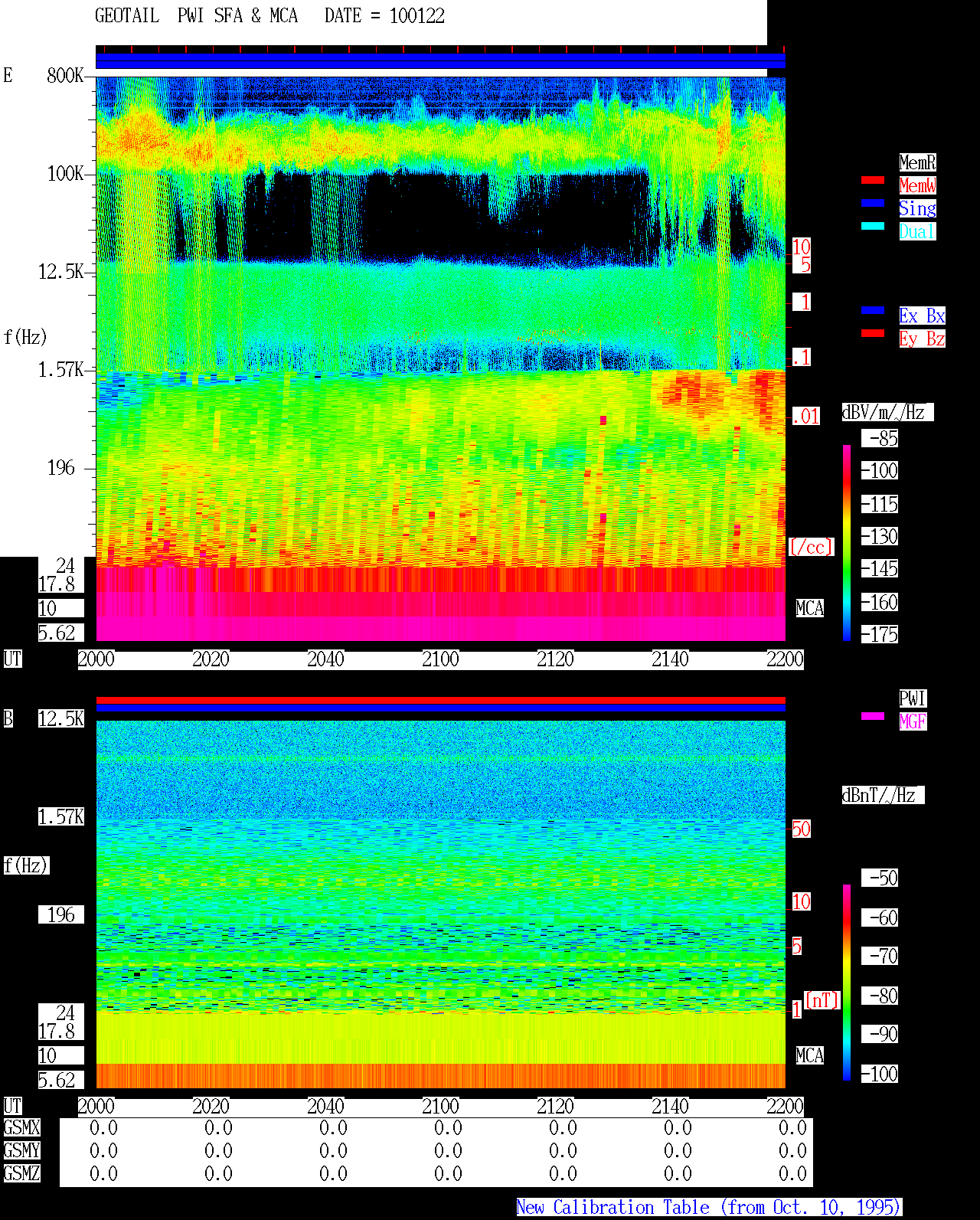Viewport: 980px width, 1220px height.
Task: Click the 2100 UT tick under E panel
Action: (440, 659)
